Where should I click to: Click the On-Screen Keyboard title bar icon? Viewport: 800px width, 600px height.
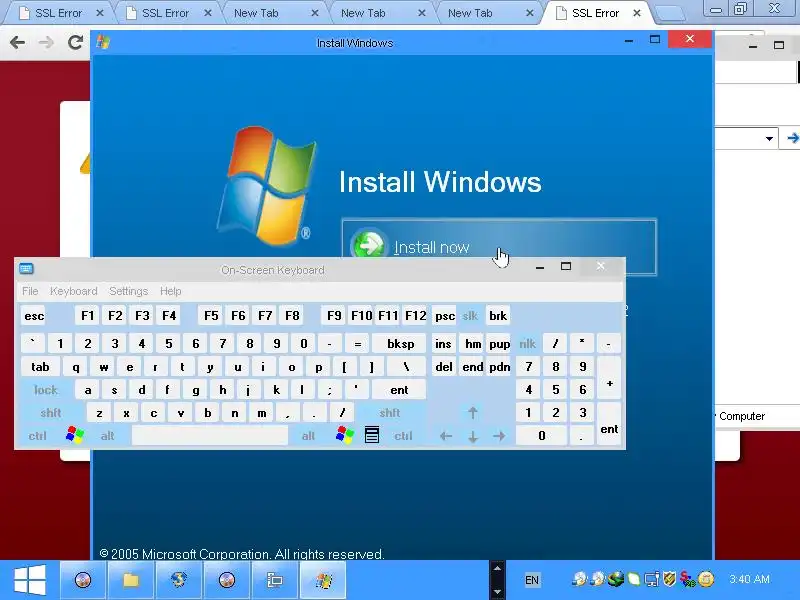[x=26, y=268]
